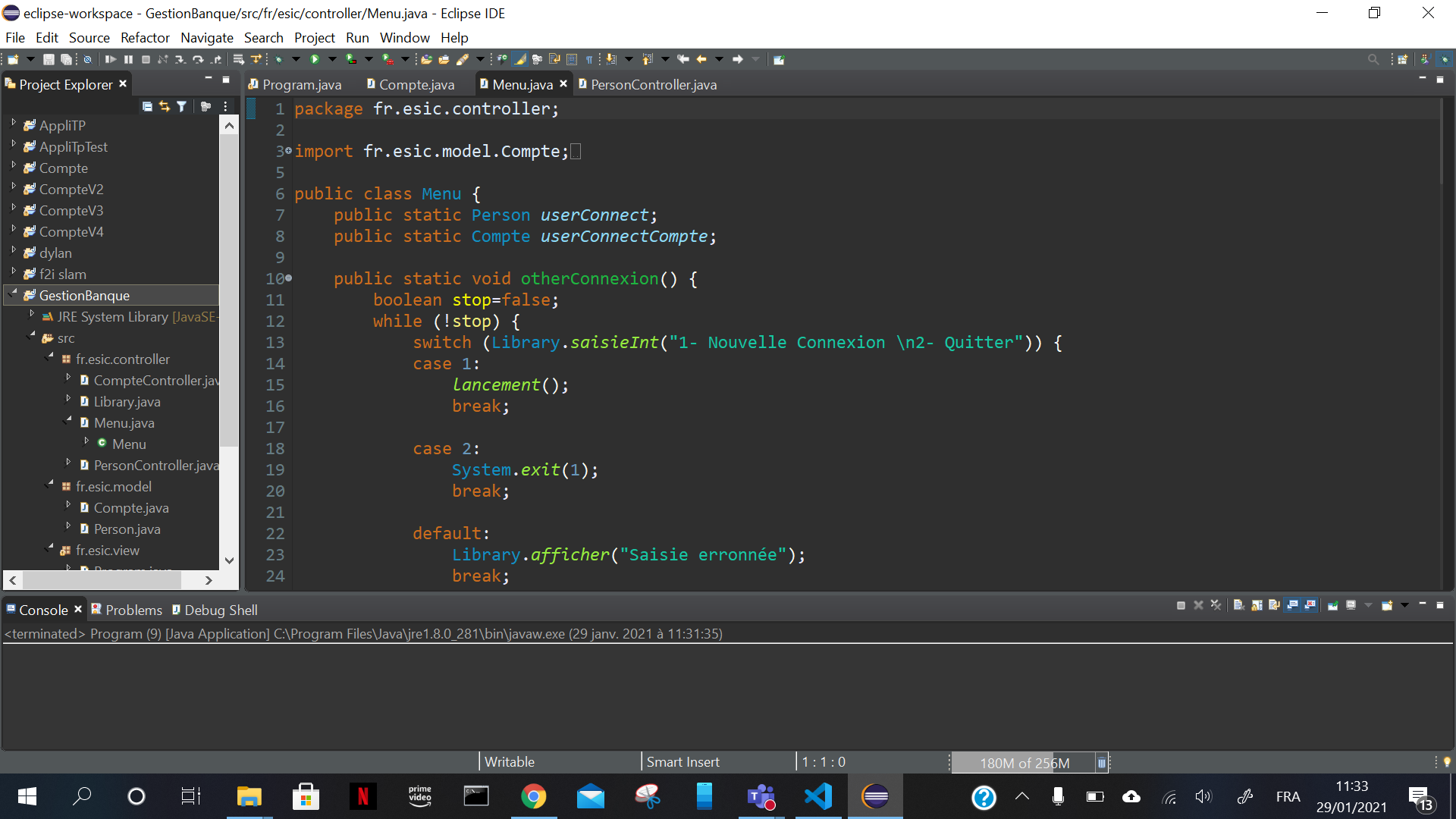Open the Debug button dropdown arrow
The width and height of the screenshot is (1456, 819).
(x=296, y=59)
